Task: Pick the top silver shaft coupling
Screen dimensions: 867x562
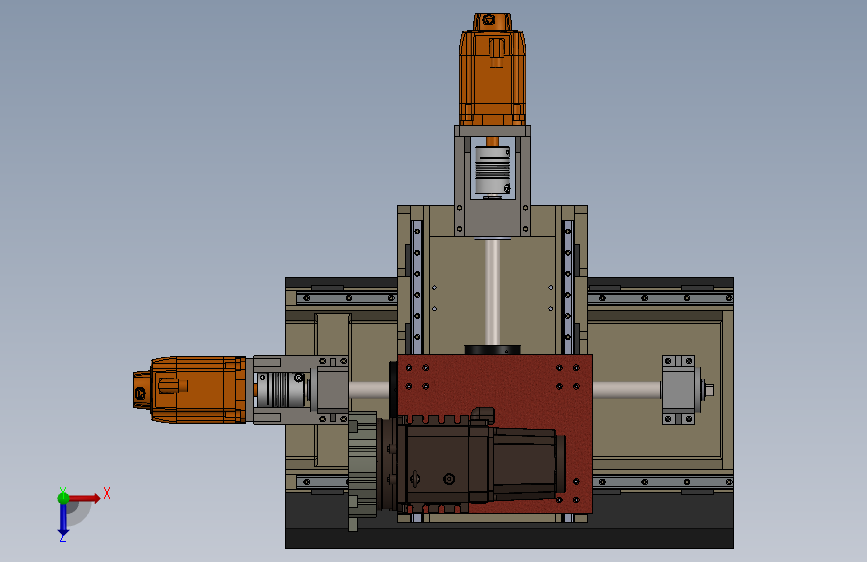Action: pos(492,170)
